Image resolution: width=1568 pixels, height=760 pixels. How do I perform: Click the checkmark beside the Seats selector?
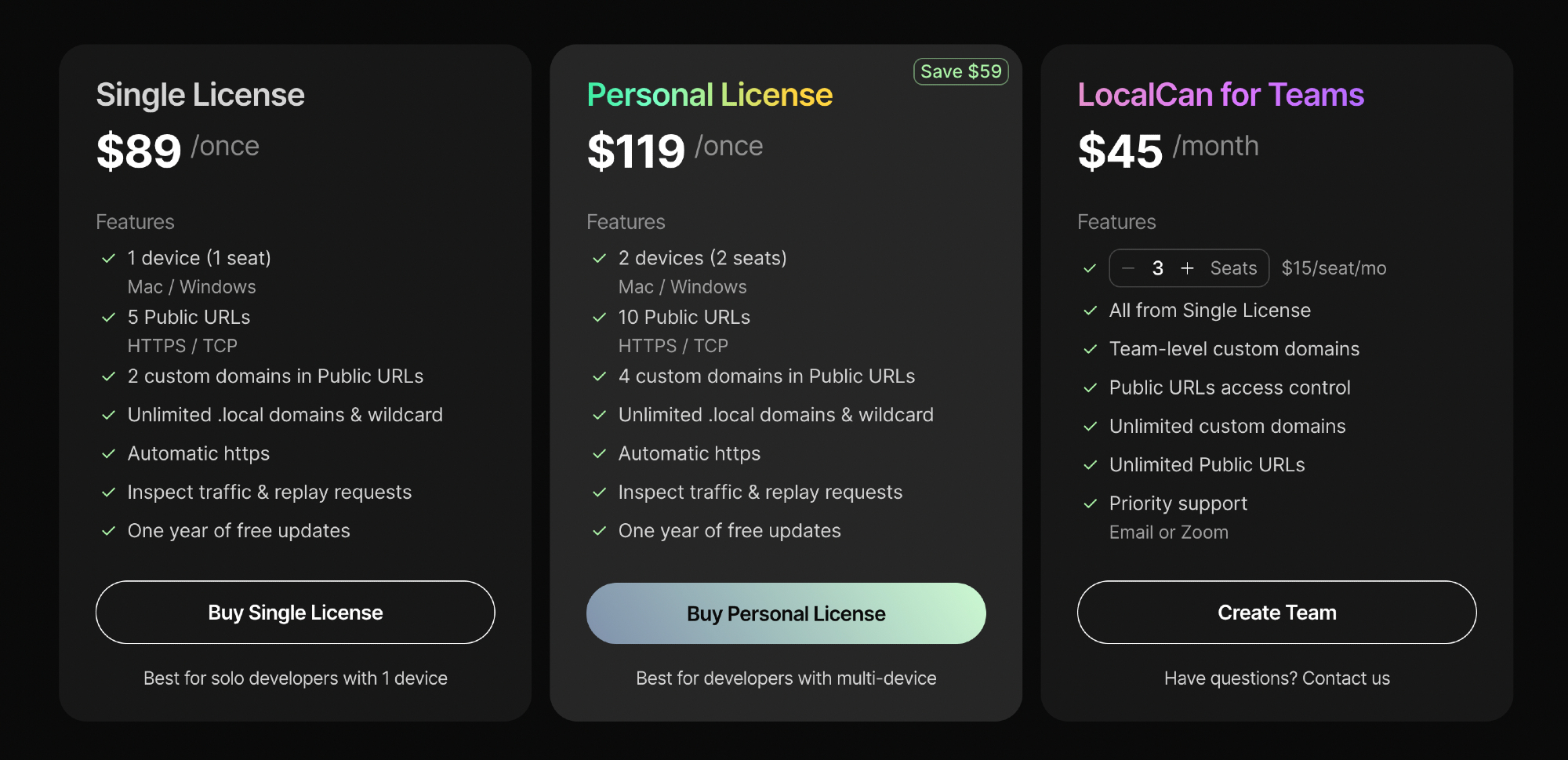[x=1090, y=268]
